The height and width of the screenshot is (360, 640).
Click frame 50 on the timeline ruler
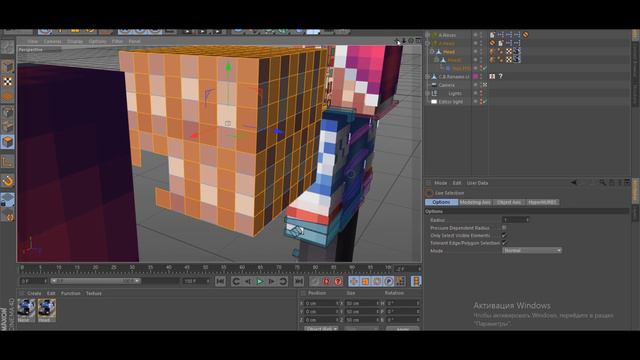(x=205, y=268)
